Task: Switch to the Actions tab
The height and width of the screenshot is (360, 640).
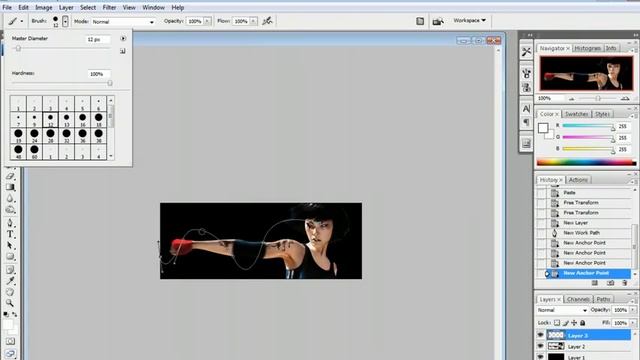Action: pos(578,180)
